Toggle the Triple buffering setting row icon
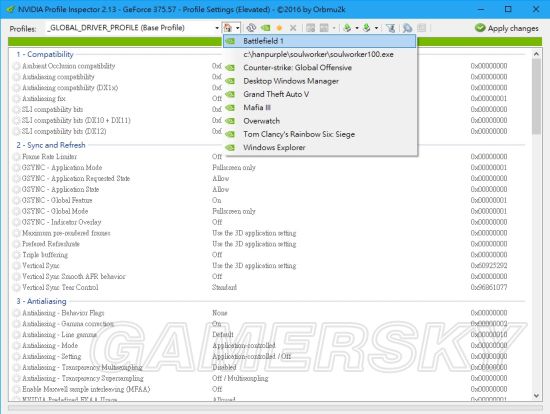This screenshot has width=550, height=414. (16, 255)
